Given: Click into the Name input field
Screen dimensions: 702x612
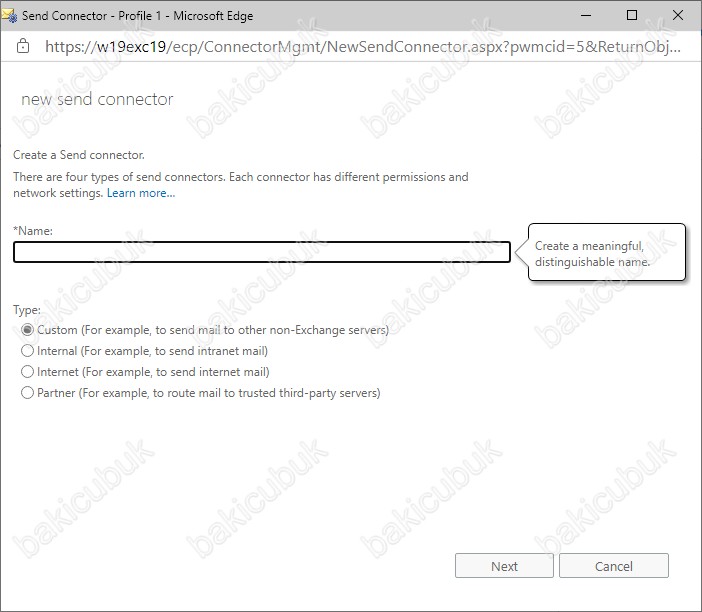Looking at the screenshot, I should pos(261,252).
